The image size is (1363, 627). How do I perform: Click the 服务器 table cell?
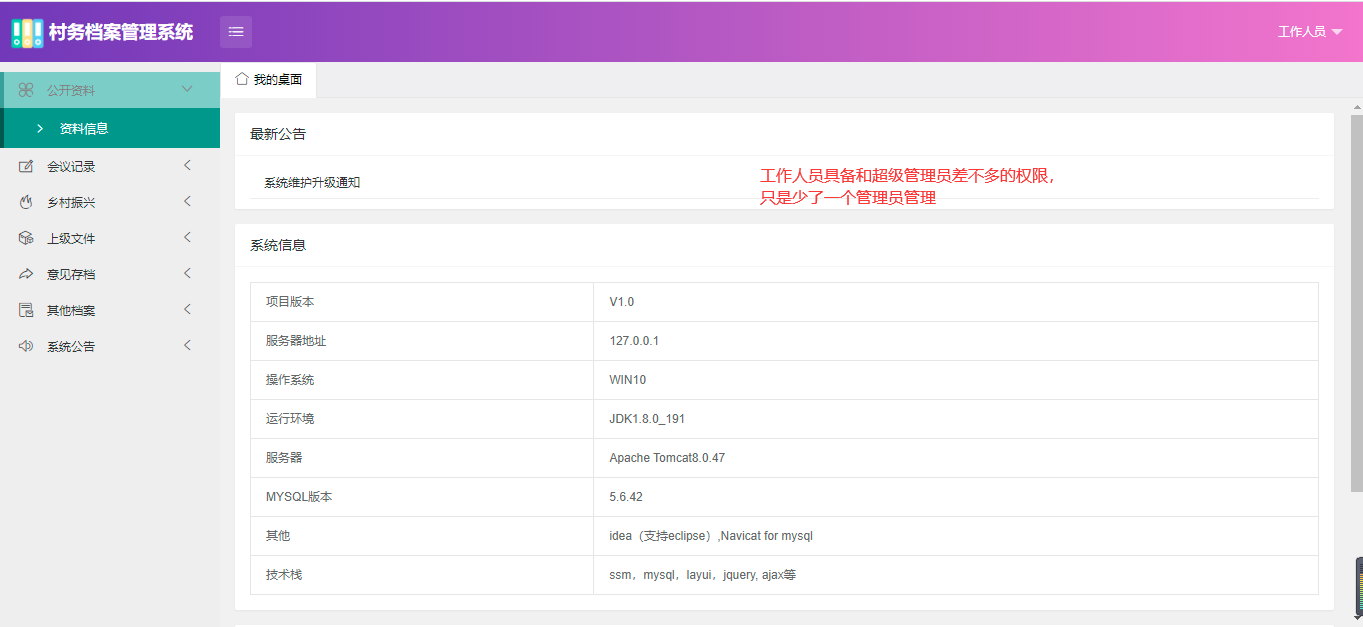point(422,458)
